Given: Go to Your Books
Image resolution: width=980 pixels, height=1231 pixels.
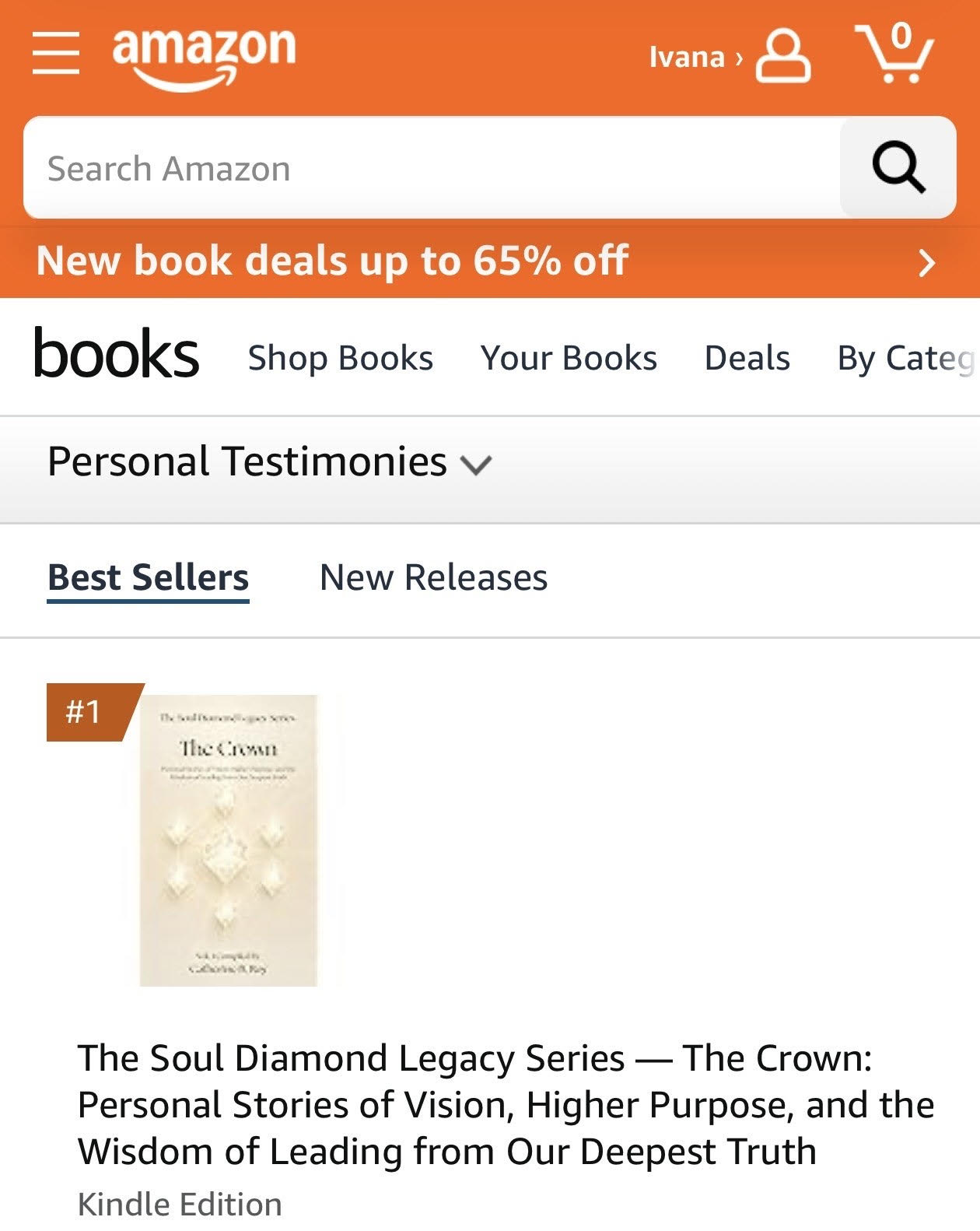Looking at the screenshot, I should pos(569,359).
